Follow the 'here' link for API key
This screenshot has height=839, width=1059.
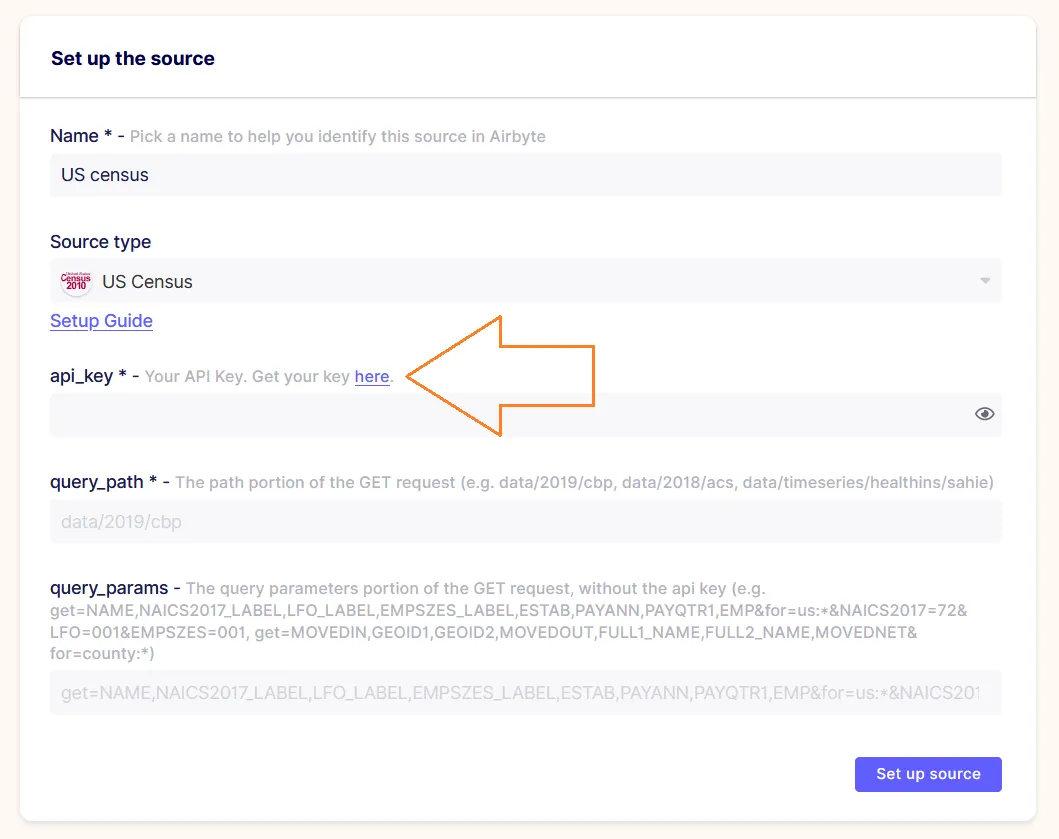tap(371, 376)
